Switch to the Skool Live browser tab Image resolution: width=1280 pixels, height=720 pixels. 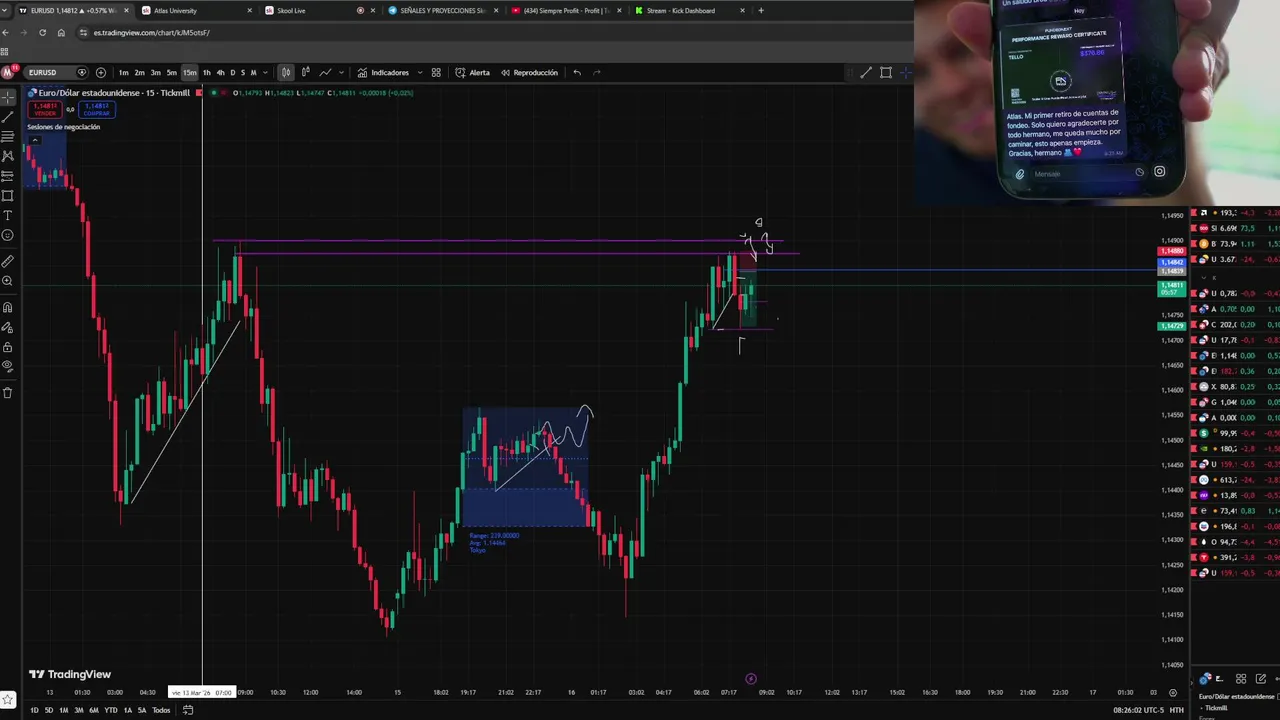[320, 10]
